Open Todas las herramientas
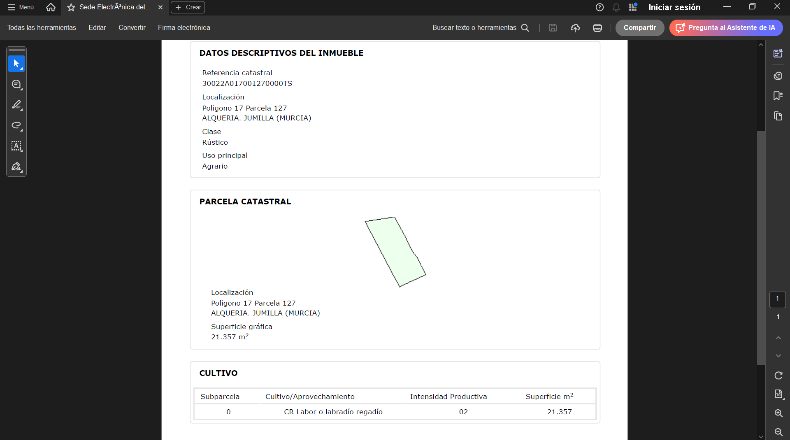This screenshot has height=440, width=790. point(42,28)
